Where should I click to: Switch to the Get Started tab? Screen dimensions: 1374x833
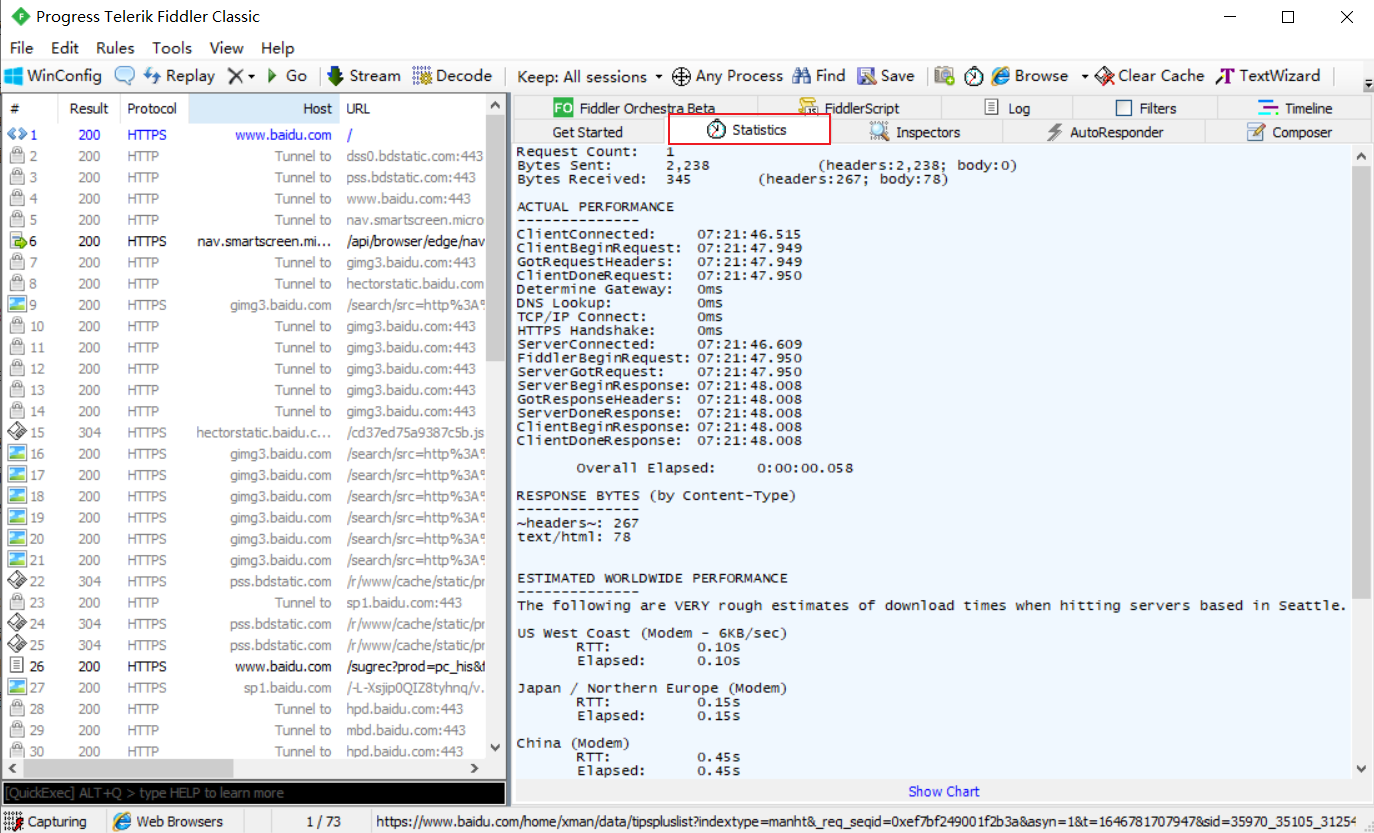pyautogui.click(x=588, y=132)
